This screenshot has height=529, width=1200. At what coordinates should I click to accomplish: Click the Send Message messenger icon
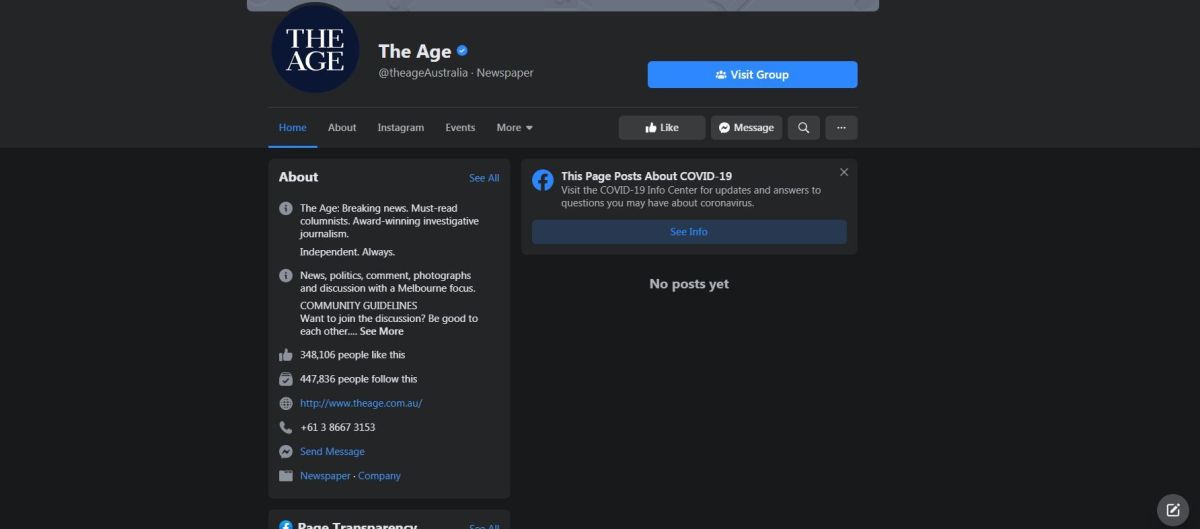point(286,452)
